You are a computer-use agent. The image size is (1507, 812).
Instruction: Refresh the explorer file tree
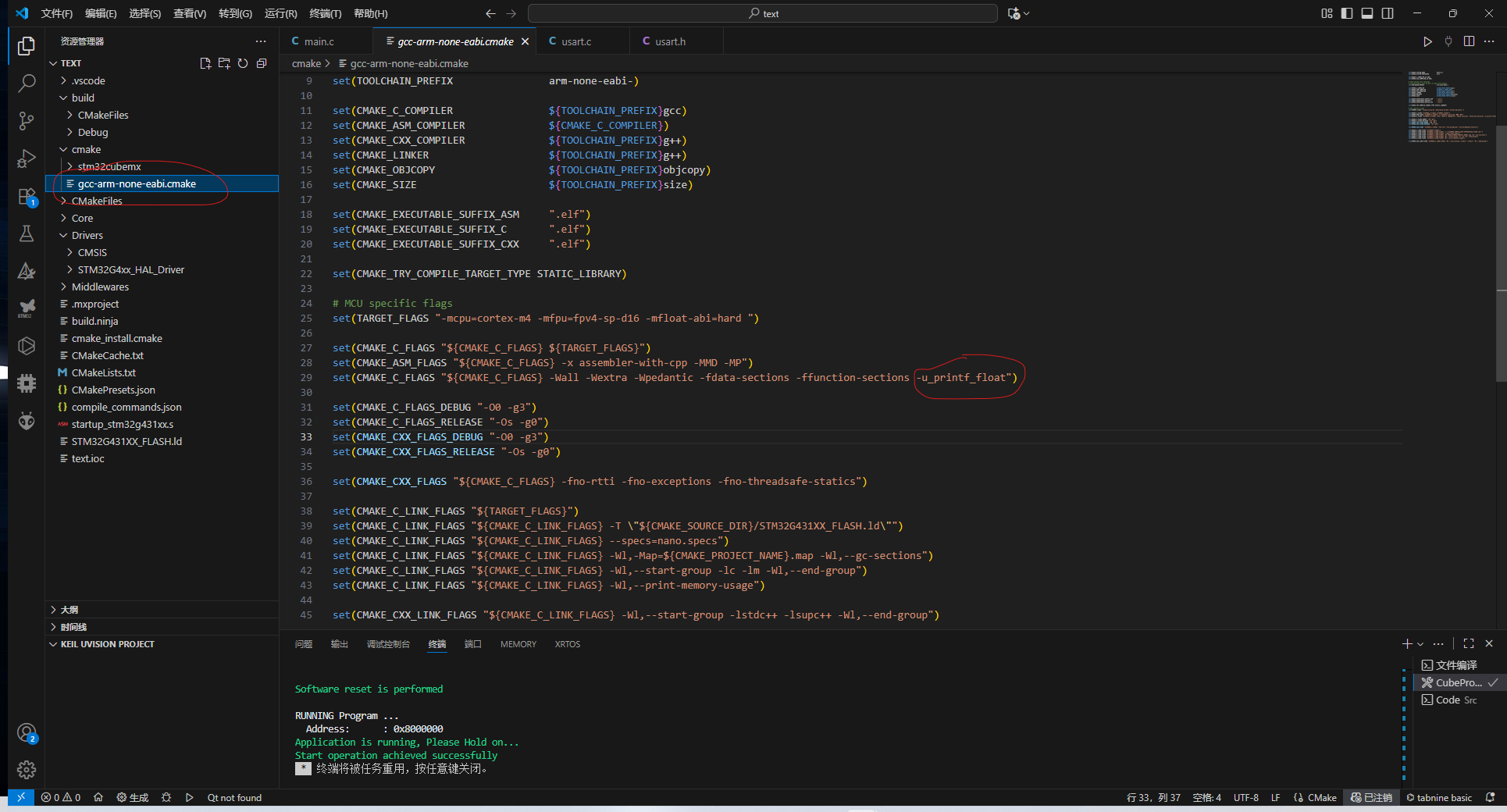243,63
